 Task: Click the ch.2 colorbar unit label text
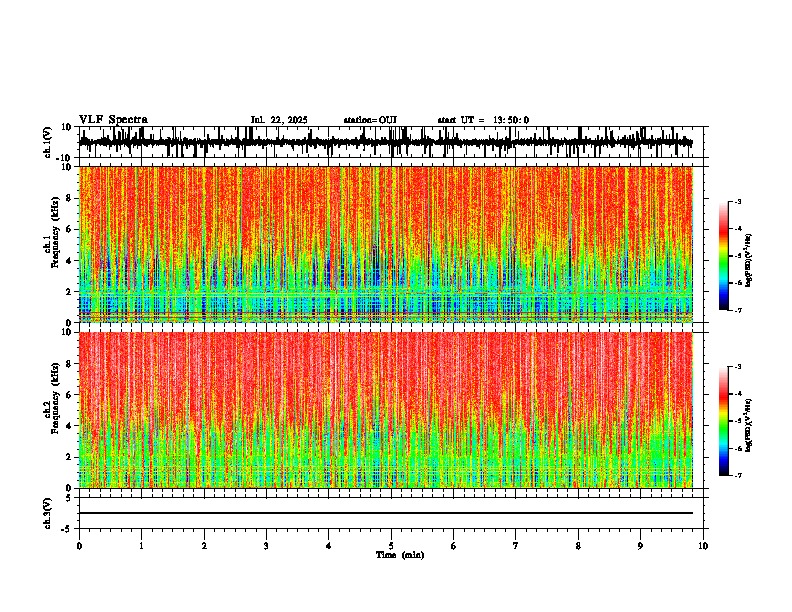pyautogui.click(x=749, y=425)
